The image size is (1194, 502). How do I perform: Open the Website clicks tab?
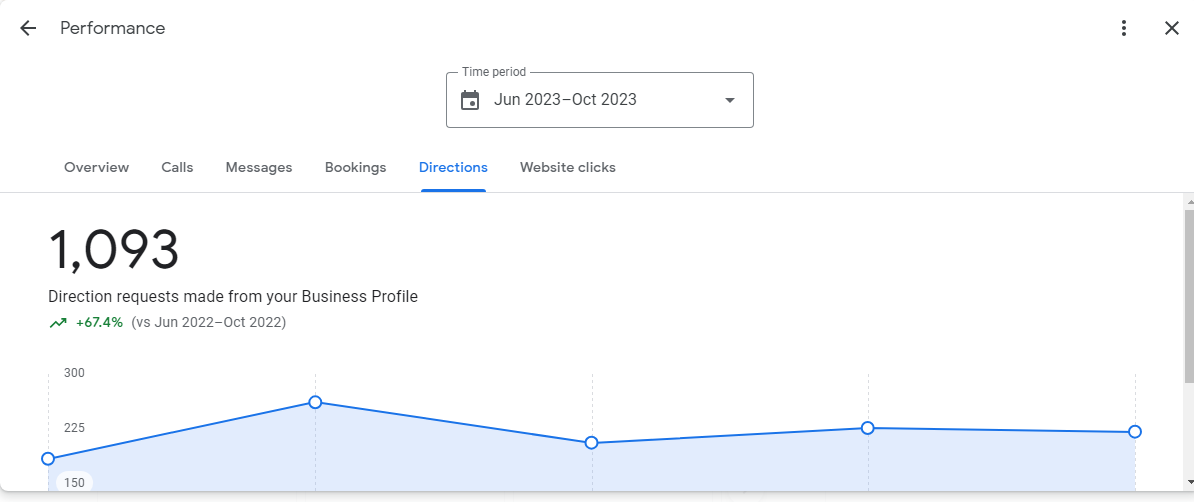tap(568, 168)
